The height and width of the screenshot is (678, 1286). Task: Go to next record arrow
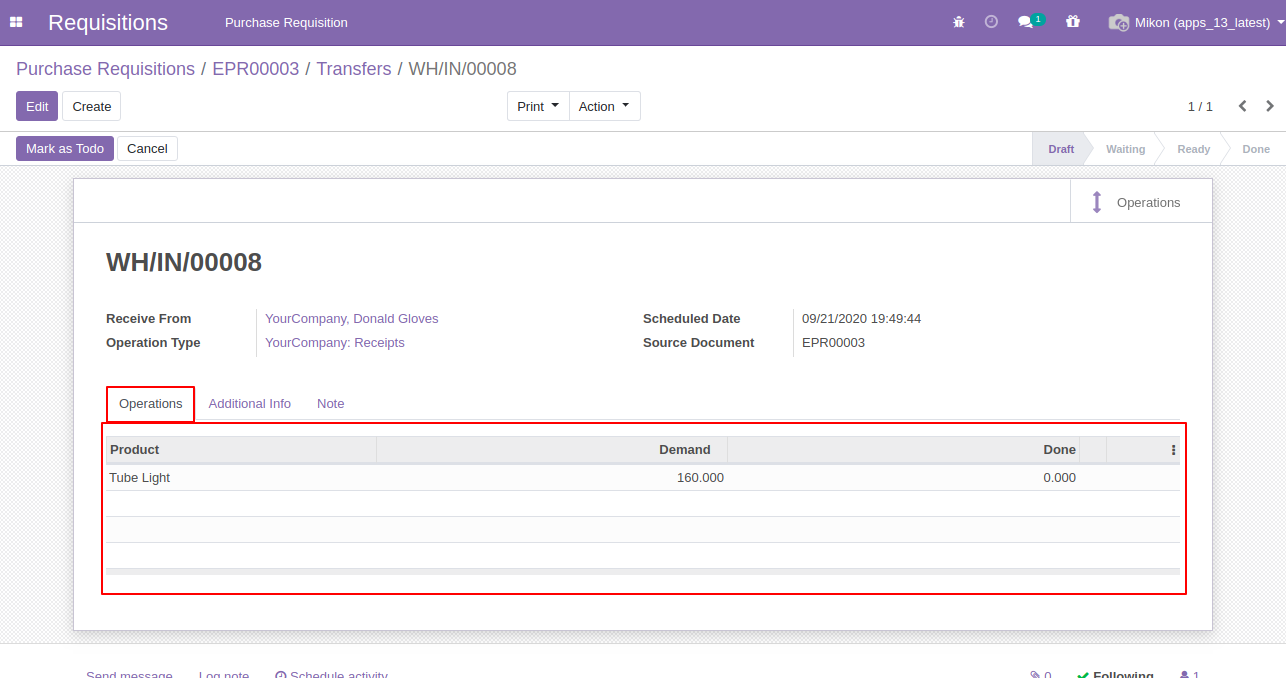pos(1270,106)
